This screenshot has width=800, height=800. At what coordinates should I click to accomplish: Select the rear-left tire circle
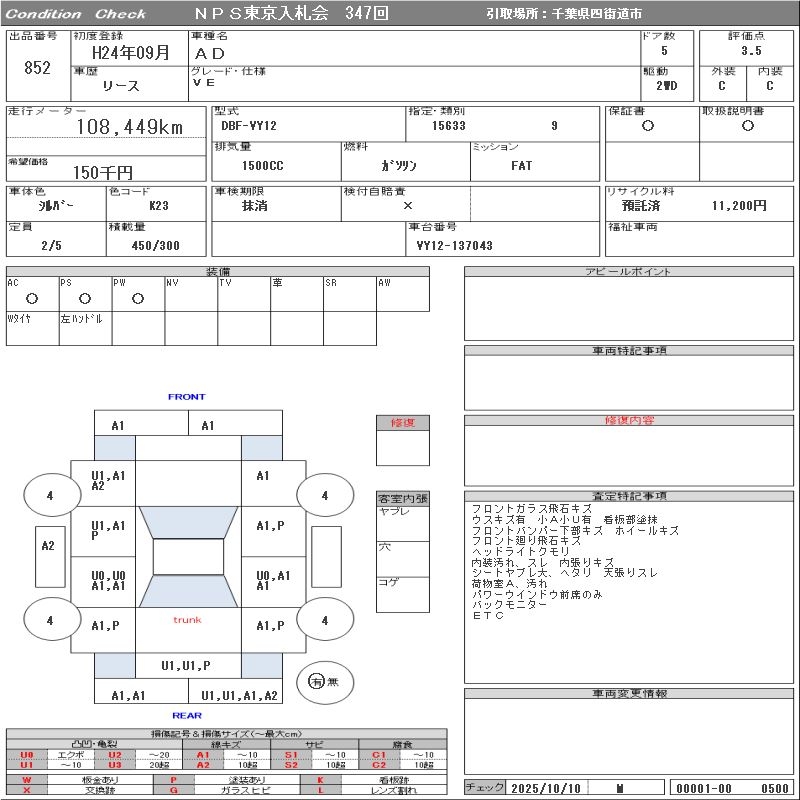pyautogui.click(x=49, y=620)
